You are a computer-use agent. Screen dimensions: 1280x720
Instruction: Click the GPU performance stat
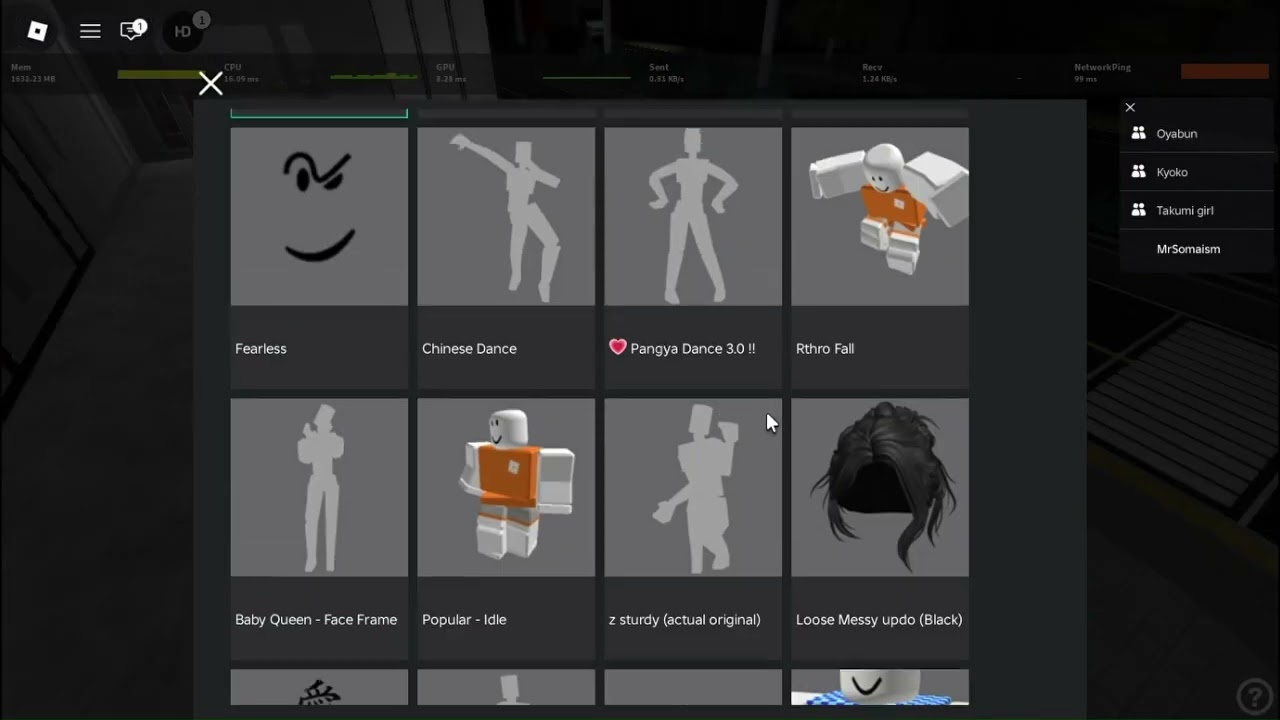coord(533,73)
